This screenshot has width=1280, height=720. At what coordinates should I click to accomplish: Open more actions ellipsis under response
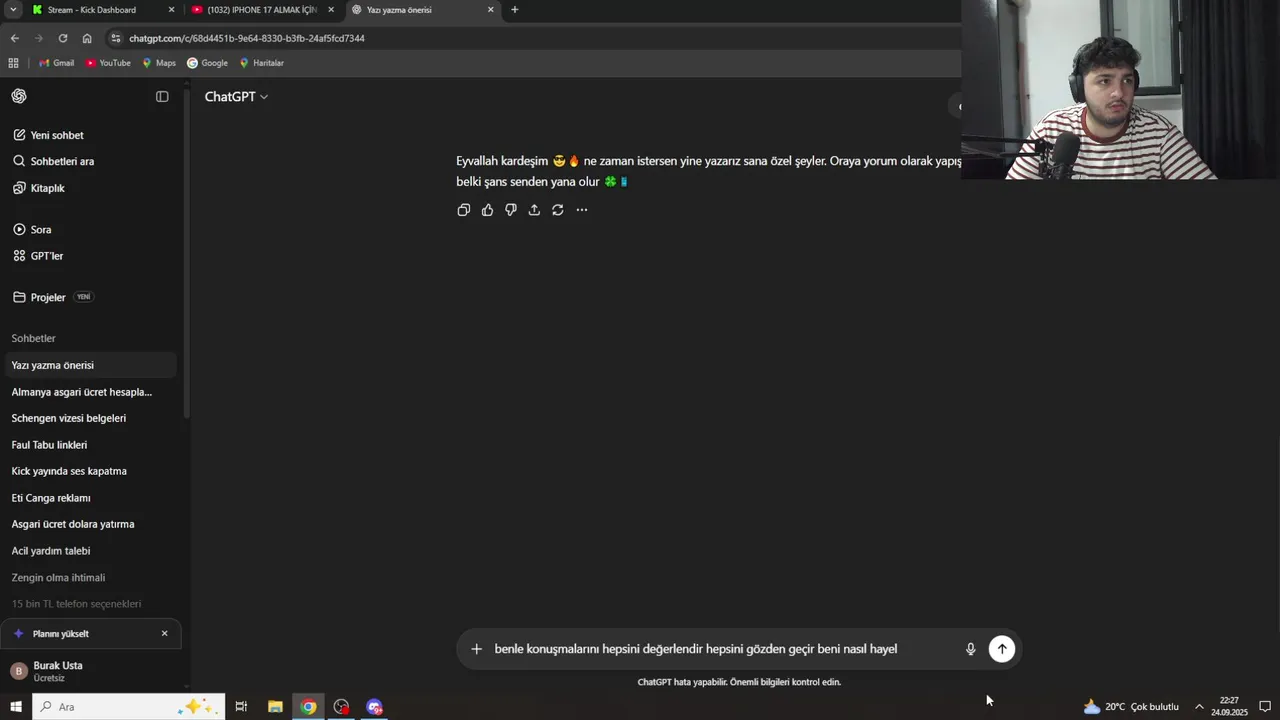[582, 210]
